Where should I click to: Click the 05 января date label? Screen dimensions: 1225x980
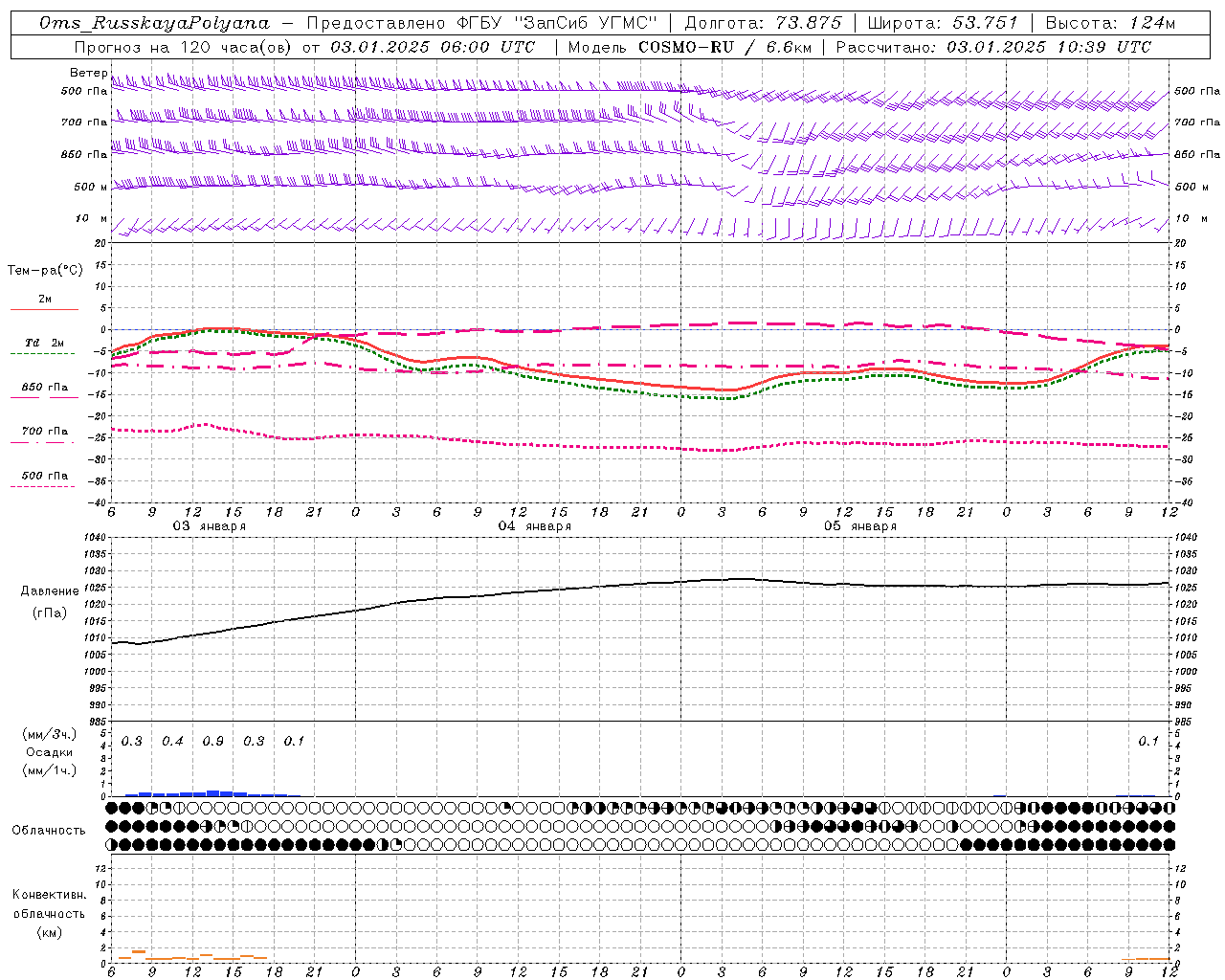860,526
